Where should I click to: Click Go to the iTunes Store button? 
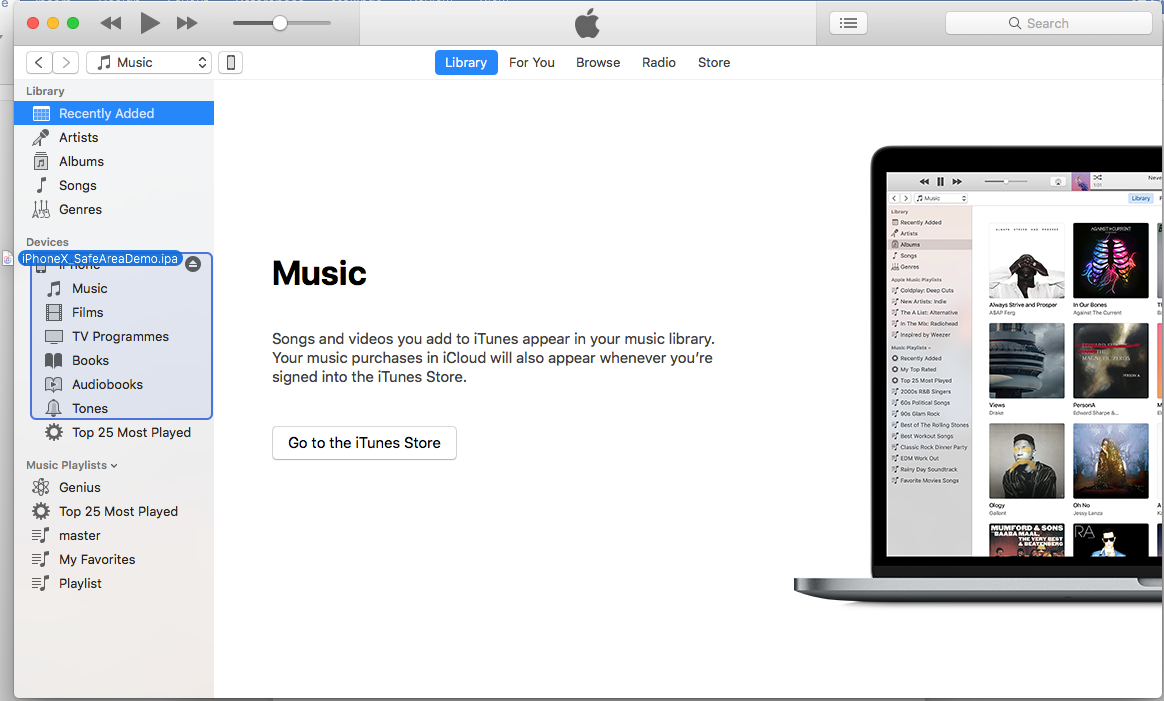pos(364,443)
